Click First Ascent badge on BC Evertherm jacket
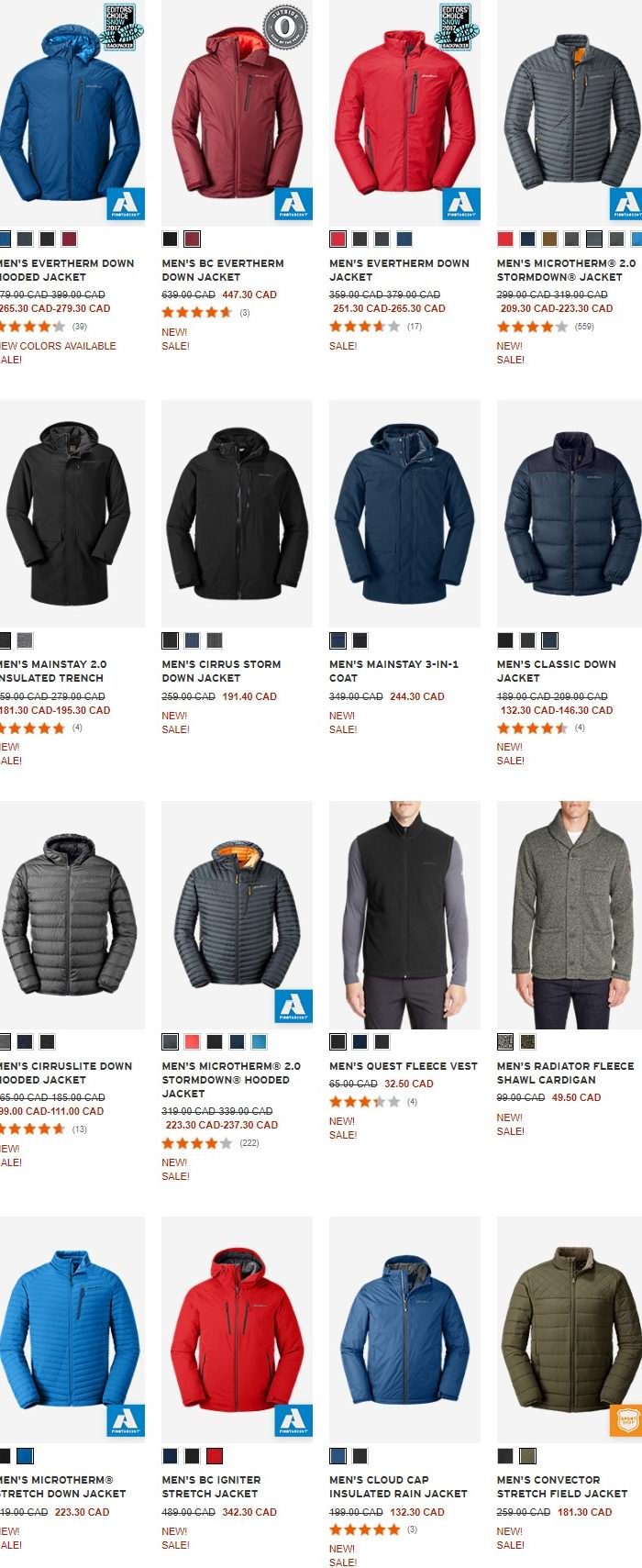The height and width of the screenshot is (1568, 642). (x=293, y=204)
